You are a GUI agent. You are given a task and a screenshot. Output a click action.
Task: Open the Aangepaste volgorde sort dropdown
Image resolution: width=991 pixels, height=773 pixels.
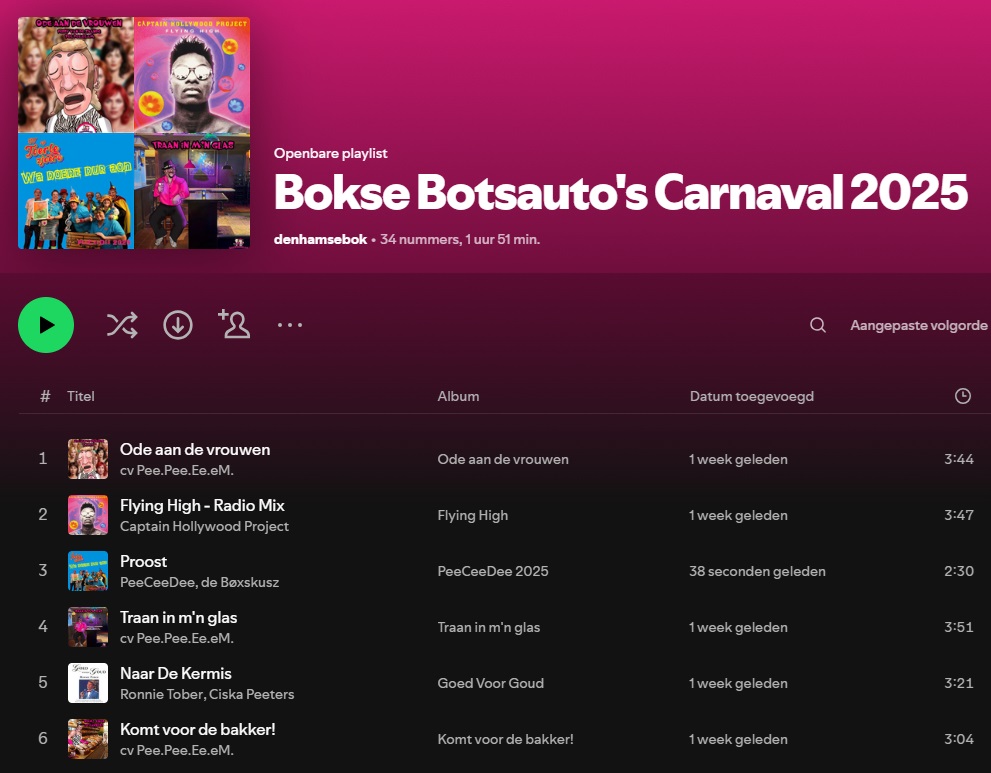(x=918, y=325)
